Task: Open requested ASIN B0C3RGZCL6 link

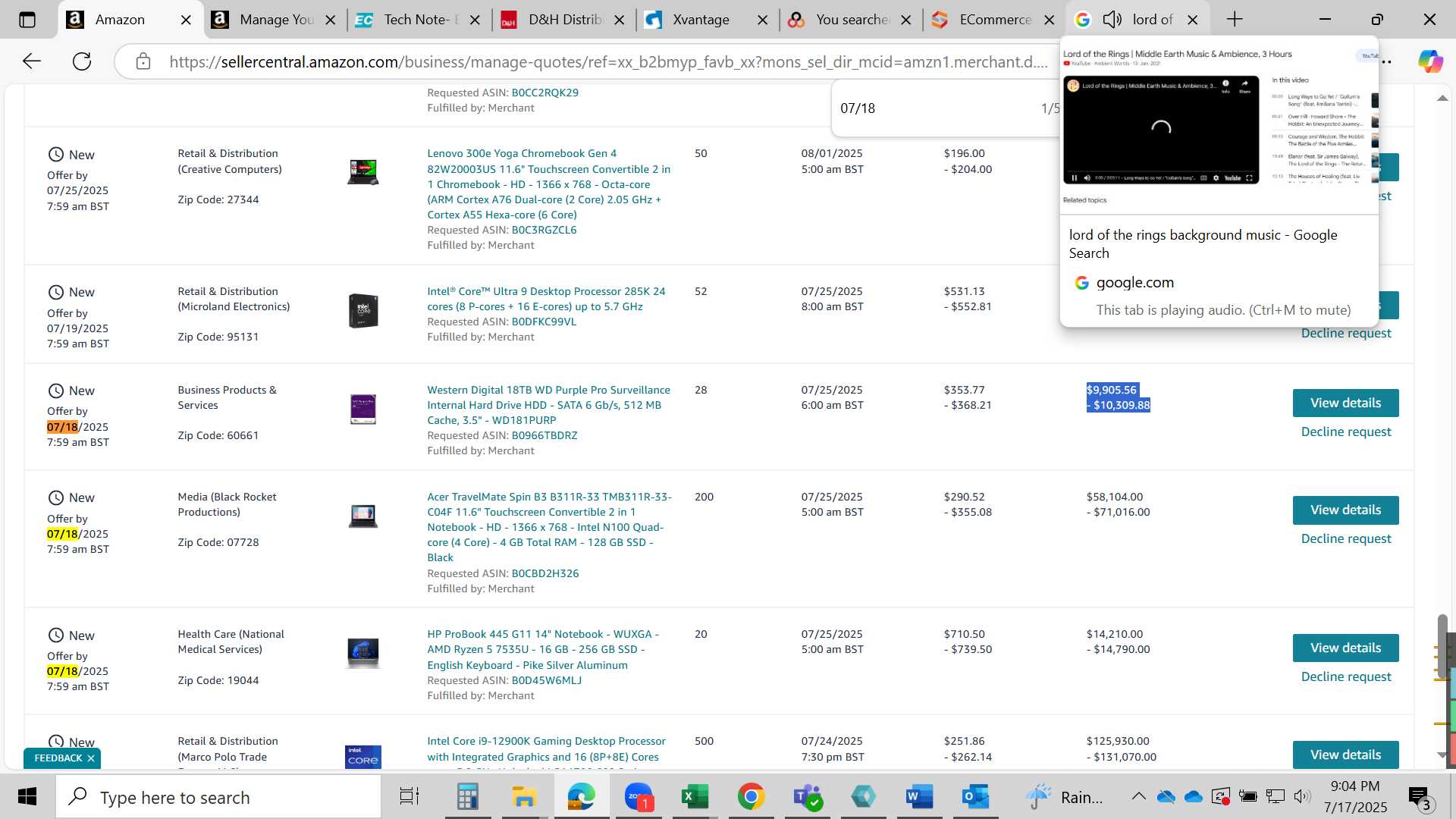Action: click(544, 230)
